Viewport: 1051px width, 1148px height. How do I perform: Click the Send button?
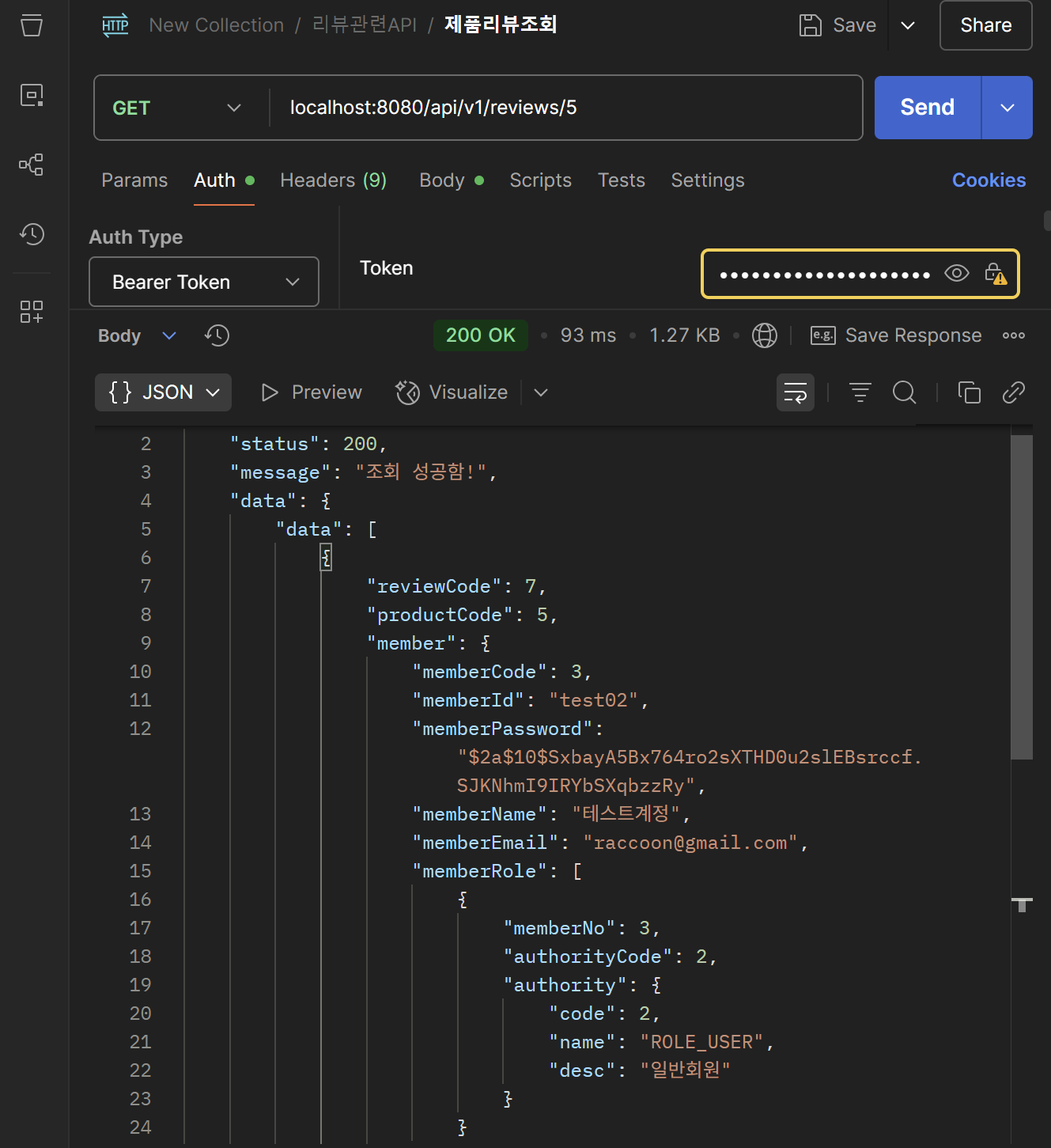coord(928,108)
